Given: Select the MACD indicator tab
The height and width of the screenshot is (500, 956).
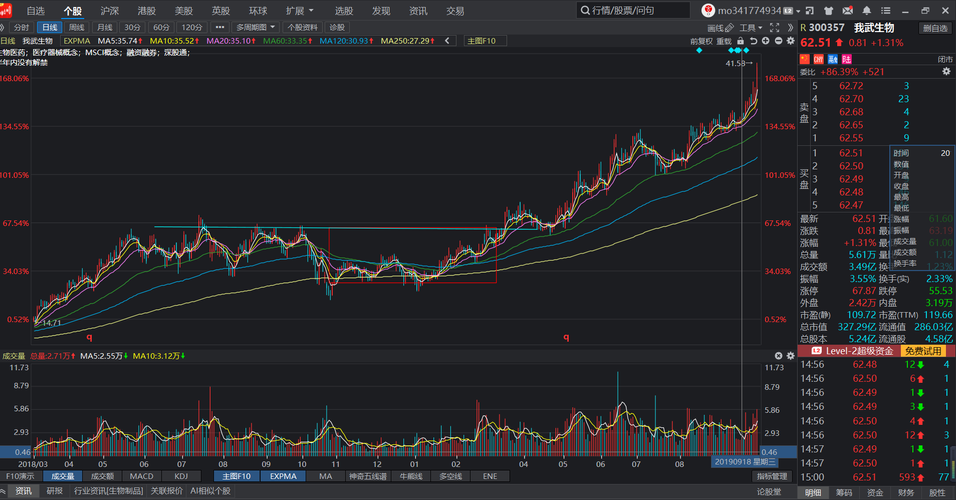Looking at the screenshot, I should click(x=141, y=476).
